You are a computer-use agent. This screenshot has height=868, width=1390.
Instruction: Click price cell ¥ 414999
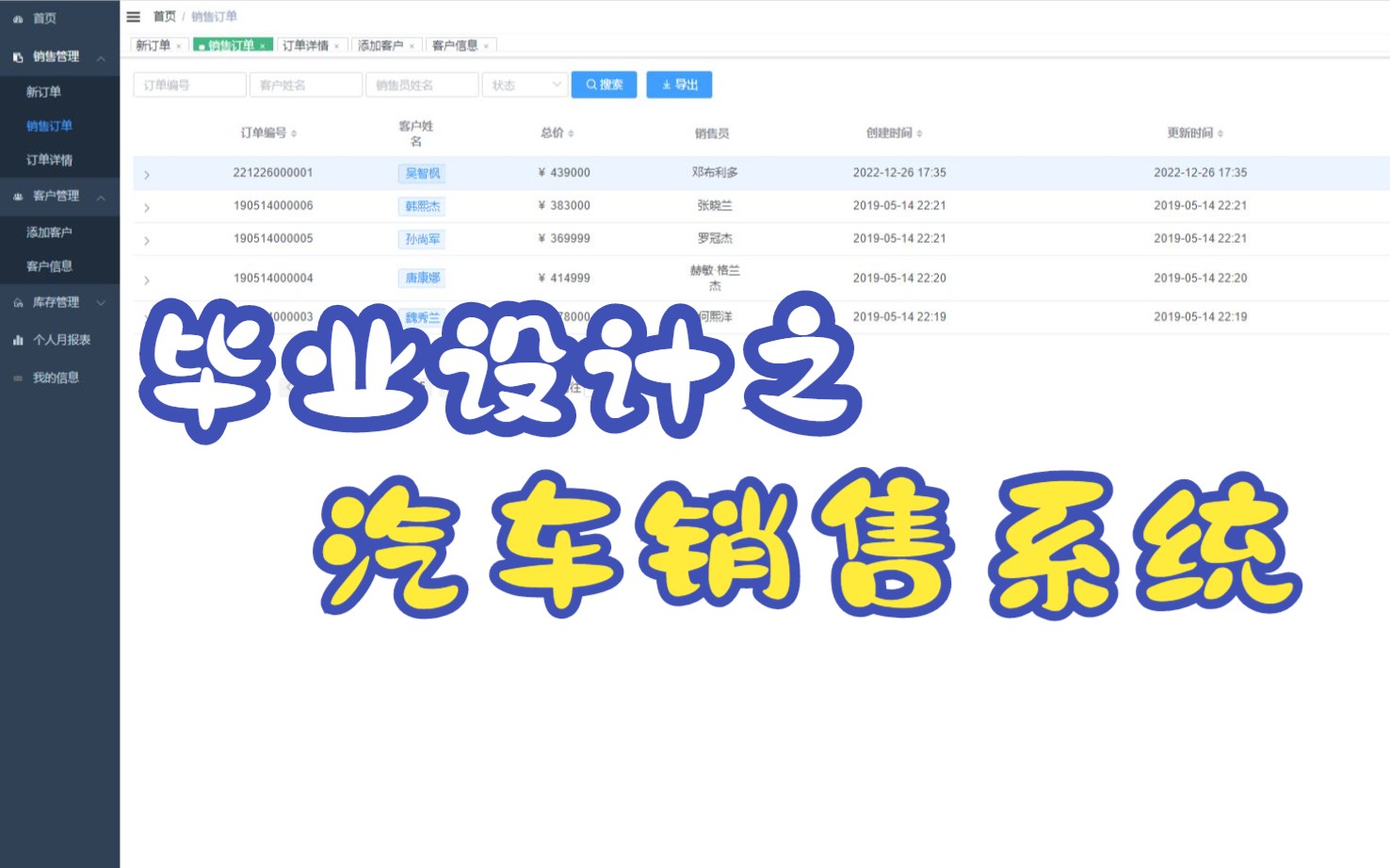pos(564,278)
